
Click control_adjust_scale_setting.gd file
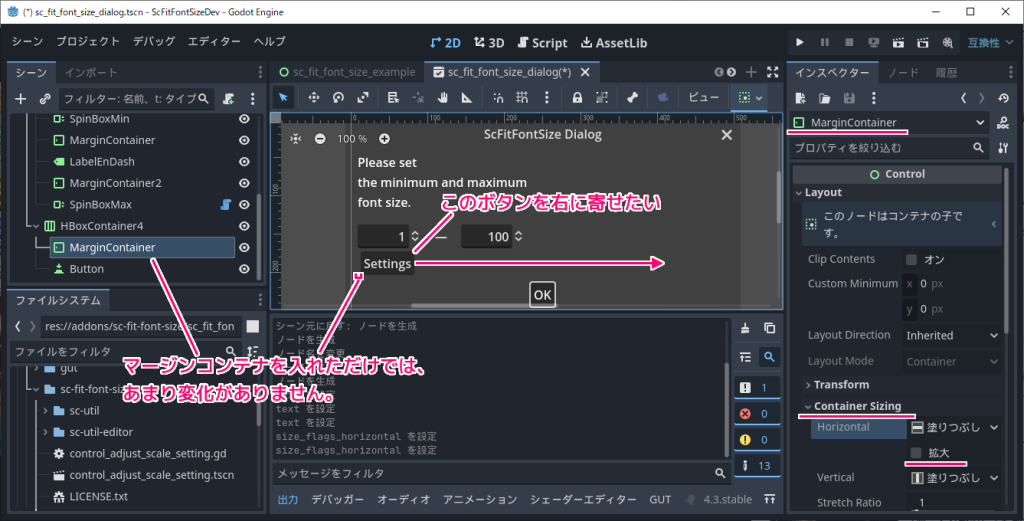(x=148, y=454)
